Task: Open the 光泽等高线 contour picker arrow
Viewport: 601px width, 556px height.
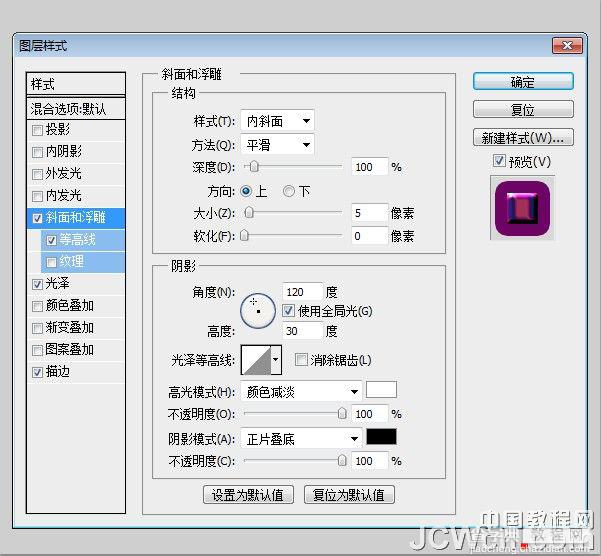Action: click(x=276, y=360)
